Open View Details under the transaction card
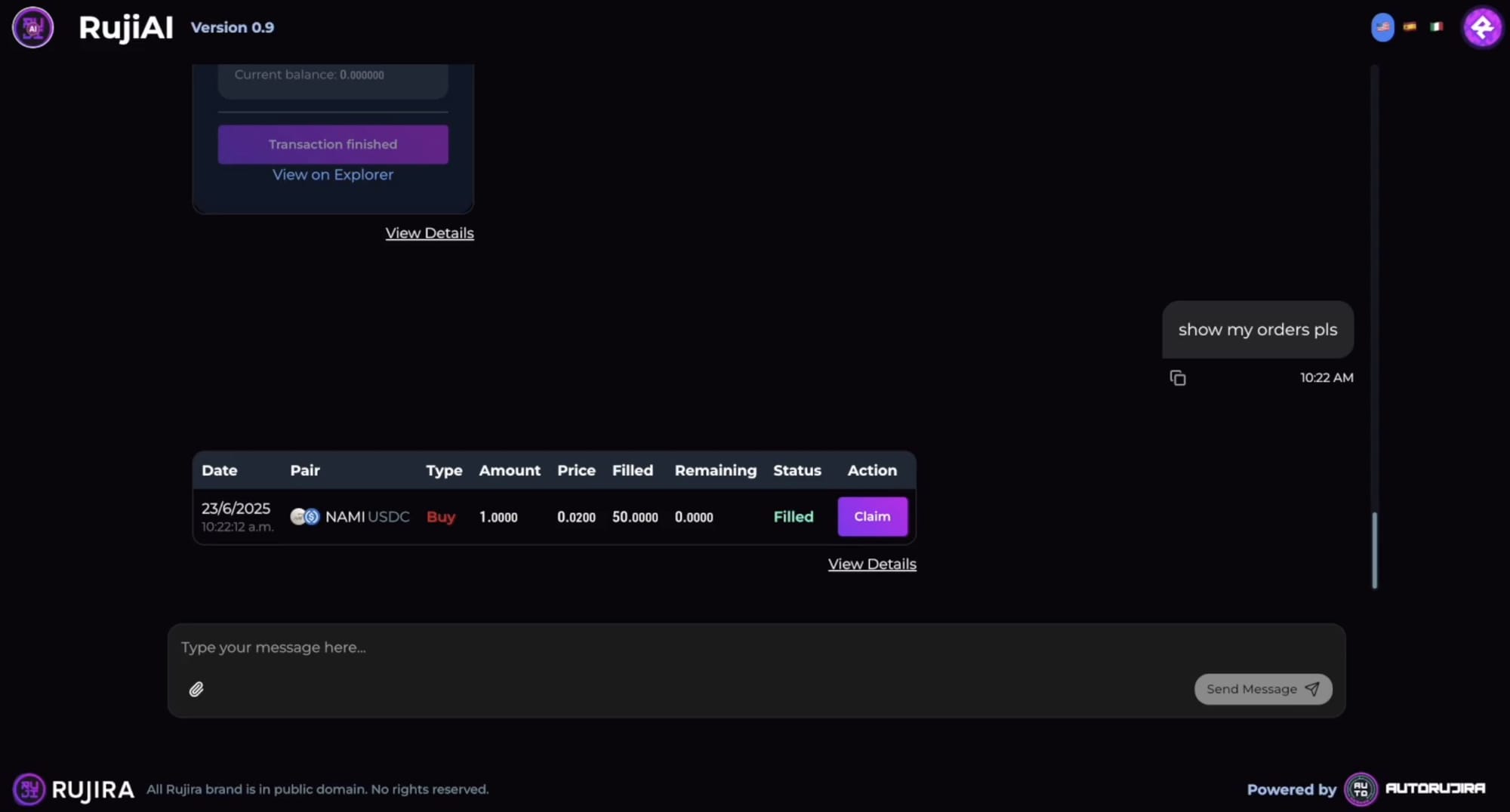The width and height of the screenshot is (1510, 812). [429, 233]
